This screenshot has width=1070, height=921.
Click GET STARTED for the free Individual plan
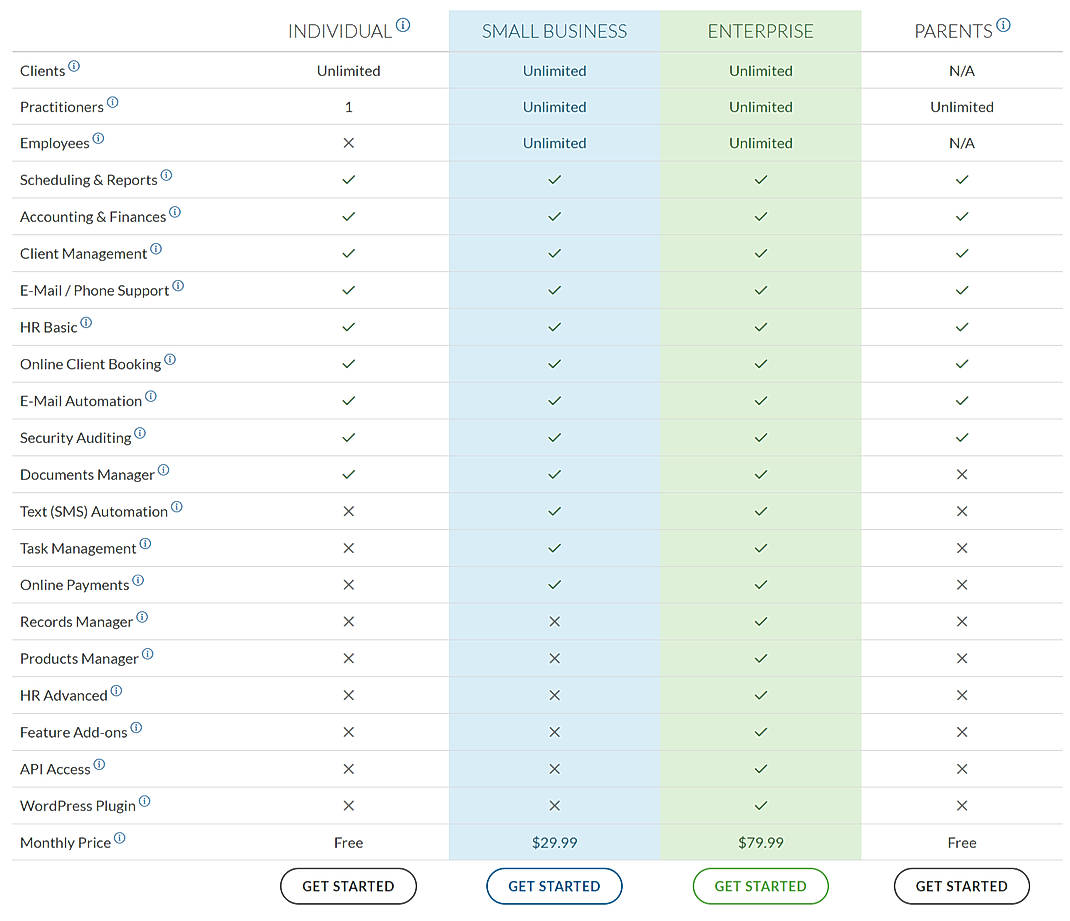pos(348,886)
